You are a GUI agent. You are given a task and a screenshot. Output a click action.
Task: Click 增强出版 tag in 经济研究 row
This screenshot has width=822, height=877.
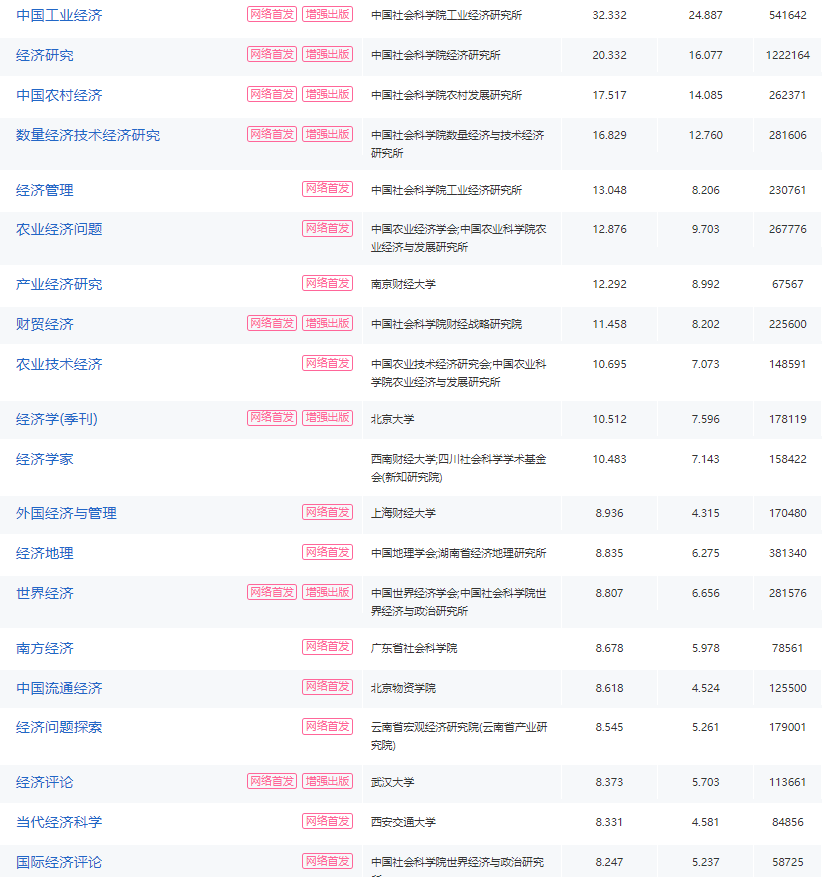click(x=328, y=54)
